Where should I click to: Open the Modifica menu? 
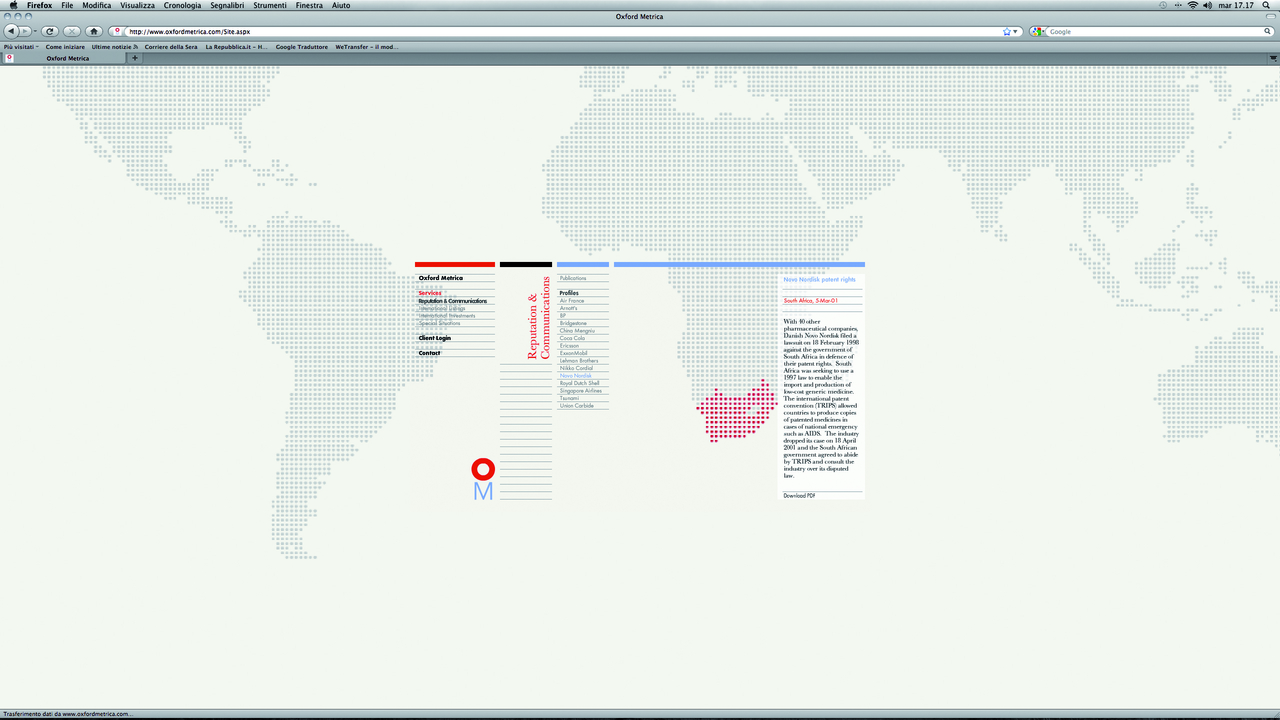pyautogui.click(x=97, y=5)
